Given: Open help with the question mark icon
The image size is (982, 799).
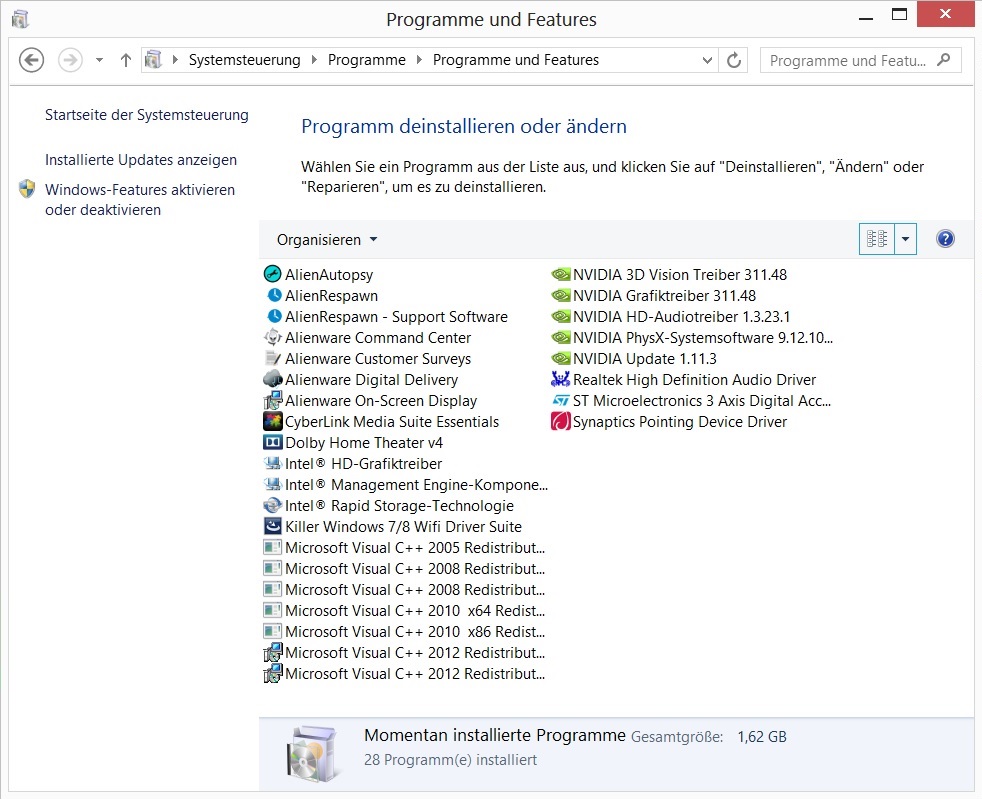Looking at the screenshot, I should tap(945, 239).
